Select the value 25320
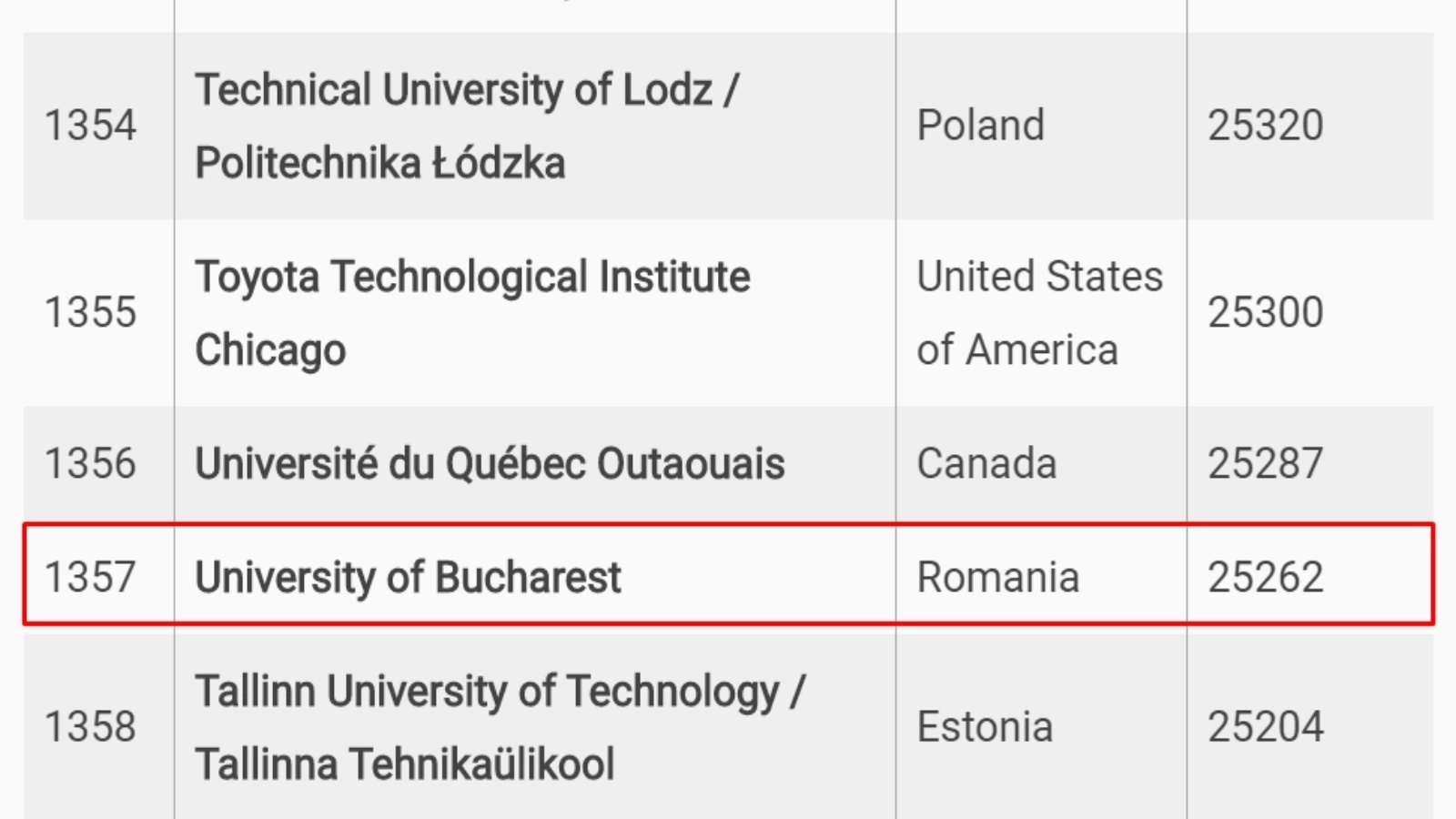 pyautogui.click(x=1265, y=126)
